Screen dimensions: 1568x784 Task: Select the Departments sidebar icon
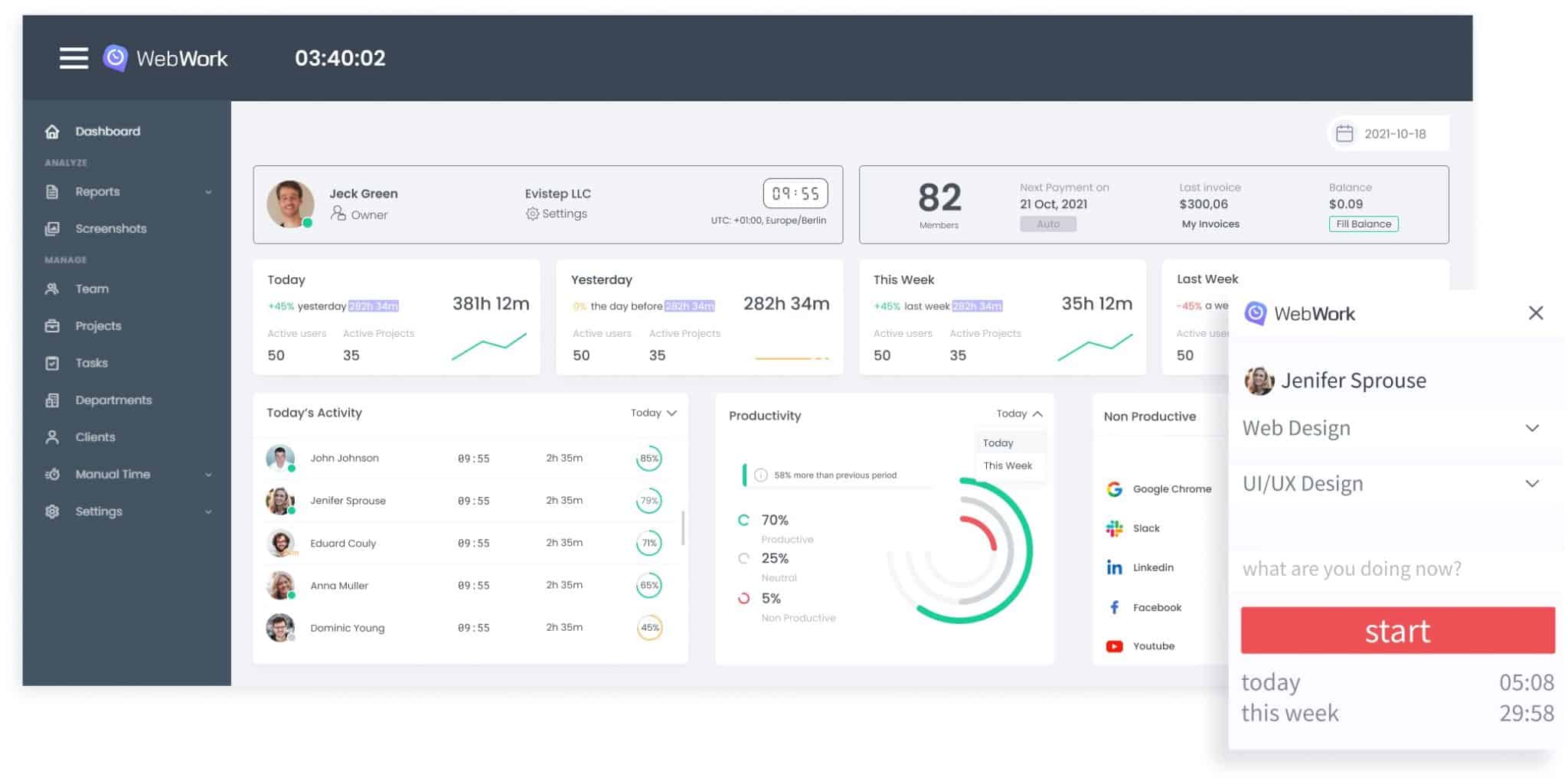(52, 400)
